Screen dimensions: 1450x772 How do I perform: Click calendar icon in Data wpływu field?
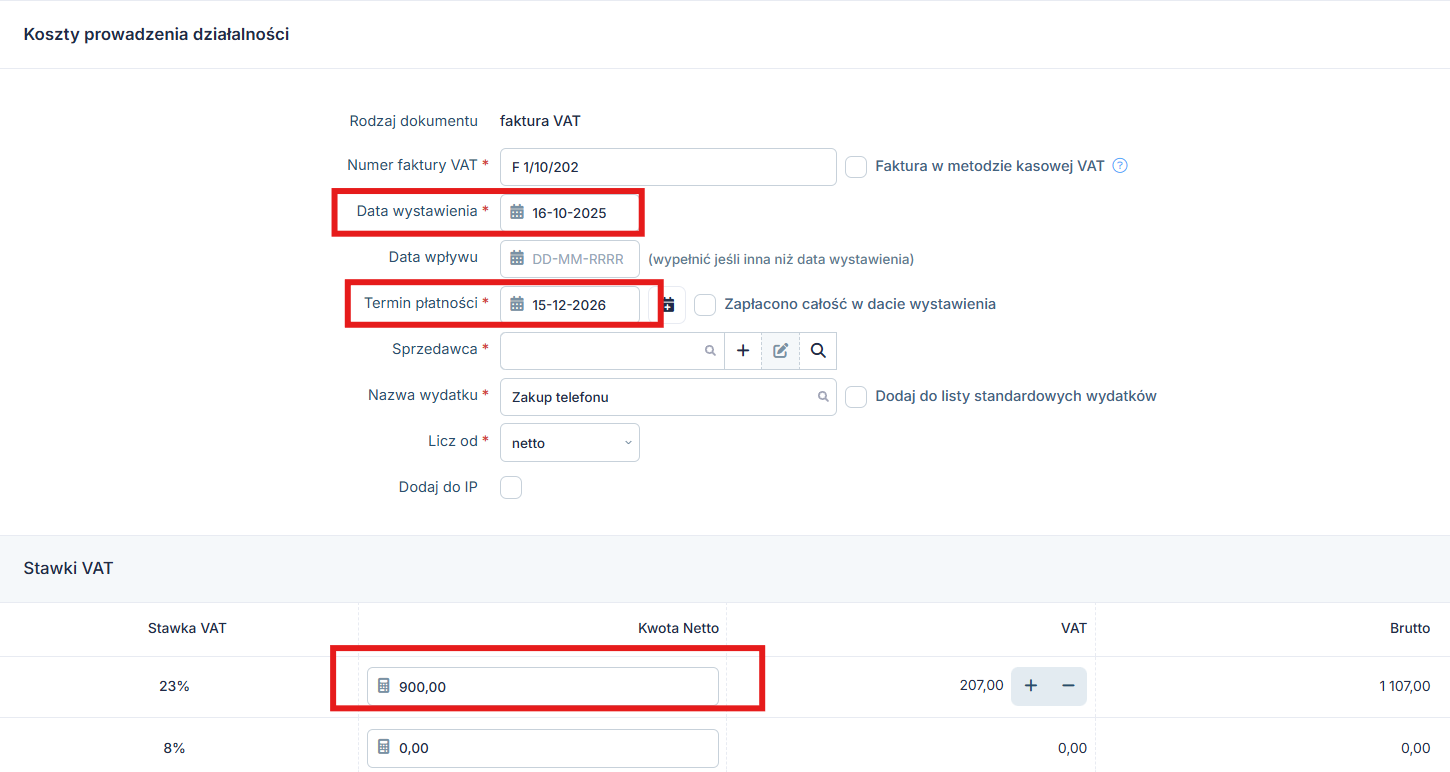pos(517,258)
